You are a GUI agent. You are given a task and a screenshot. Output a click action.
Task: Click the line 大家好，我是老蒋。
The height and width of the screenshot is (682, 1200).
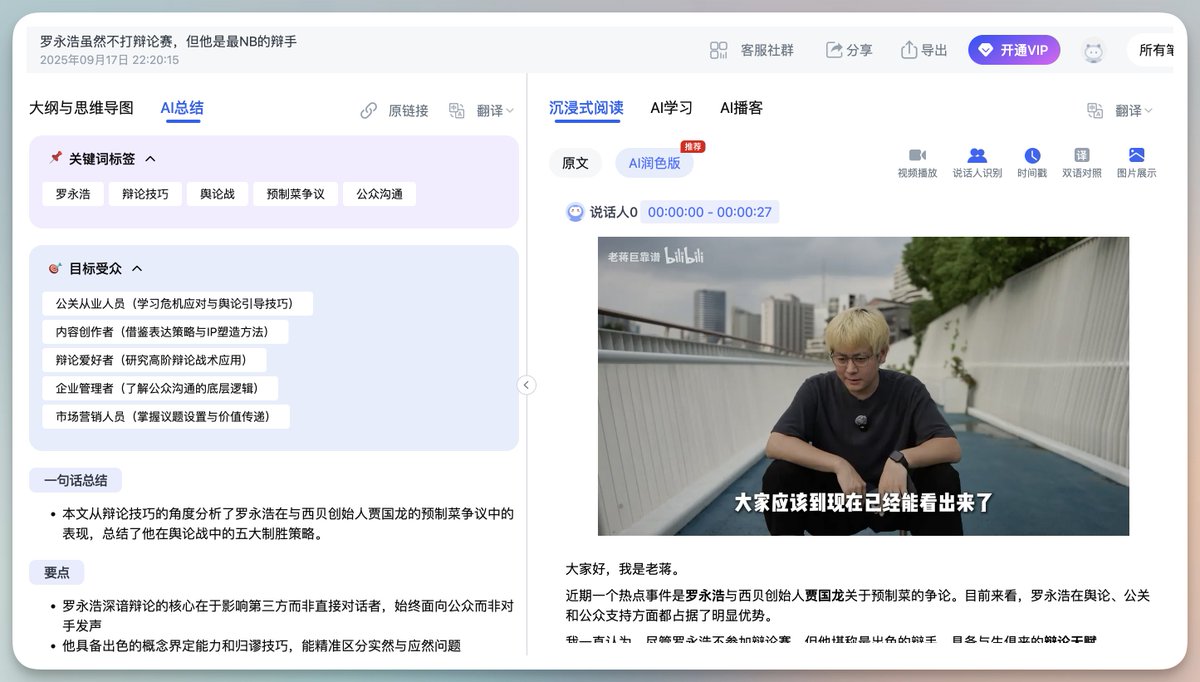click(623, 570)
